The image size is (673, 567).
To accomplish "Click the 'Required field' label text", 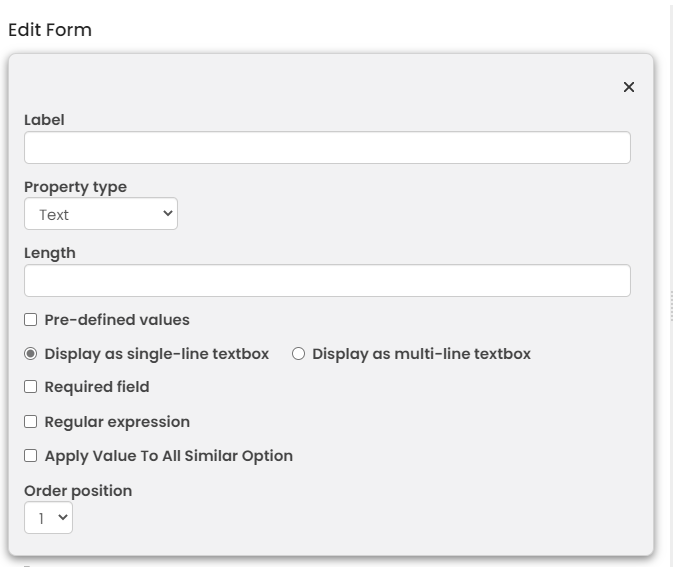I will coord(97,387).
